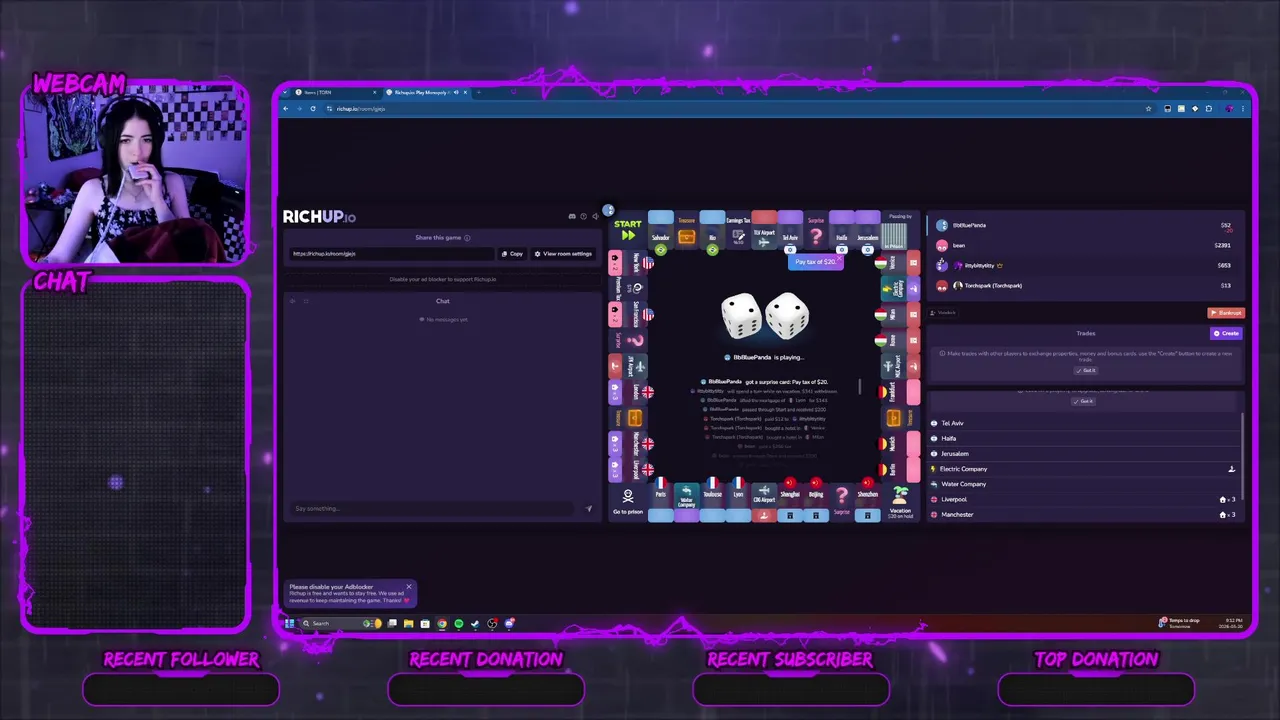Click the white dice in board center
The height and width of the screenshot is (720, 1280).
[x=765, y=316]
